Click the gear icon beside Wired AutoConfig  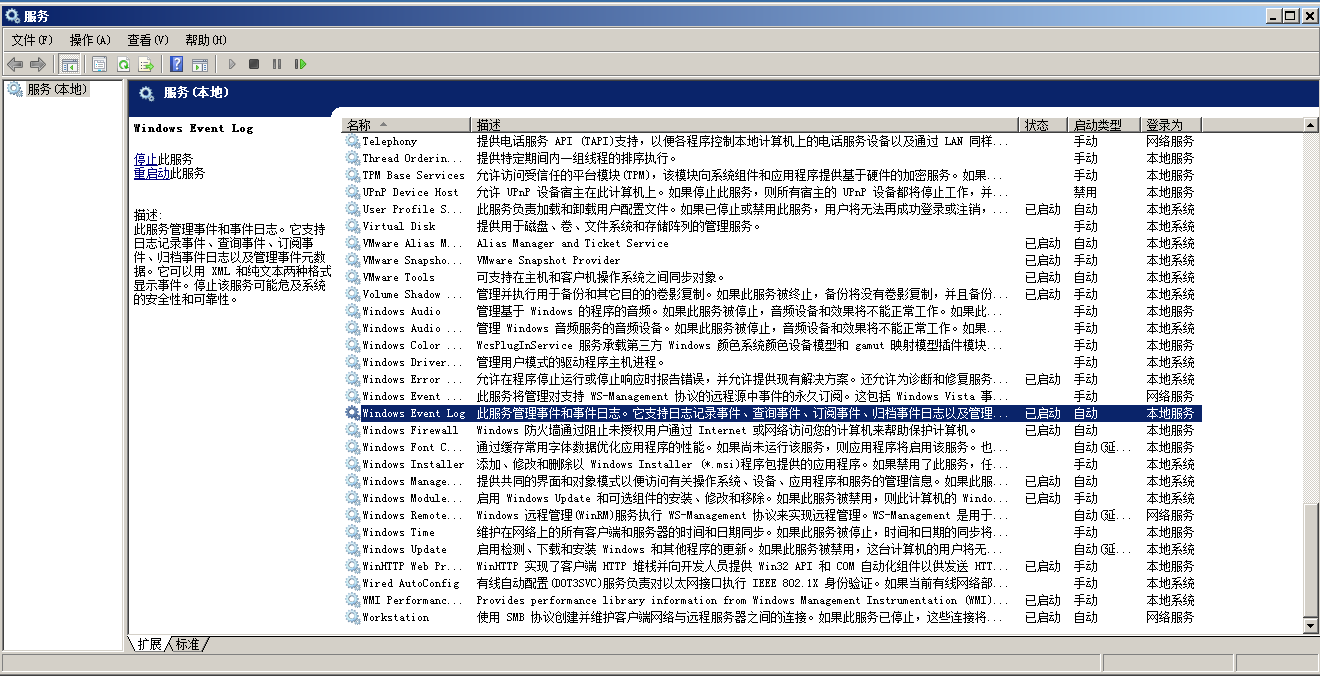click(x=352, y=583)
